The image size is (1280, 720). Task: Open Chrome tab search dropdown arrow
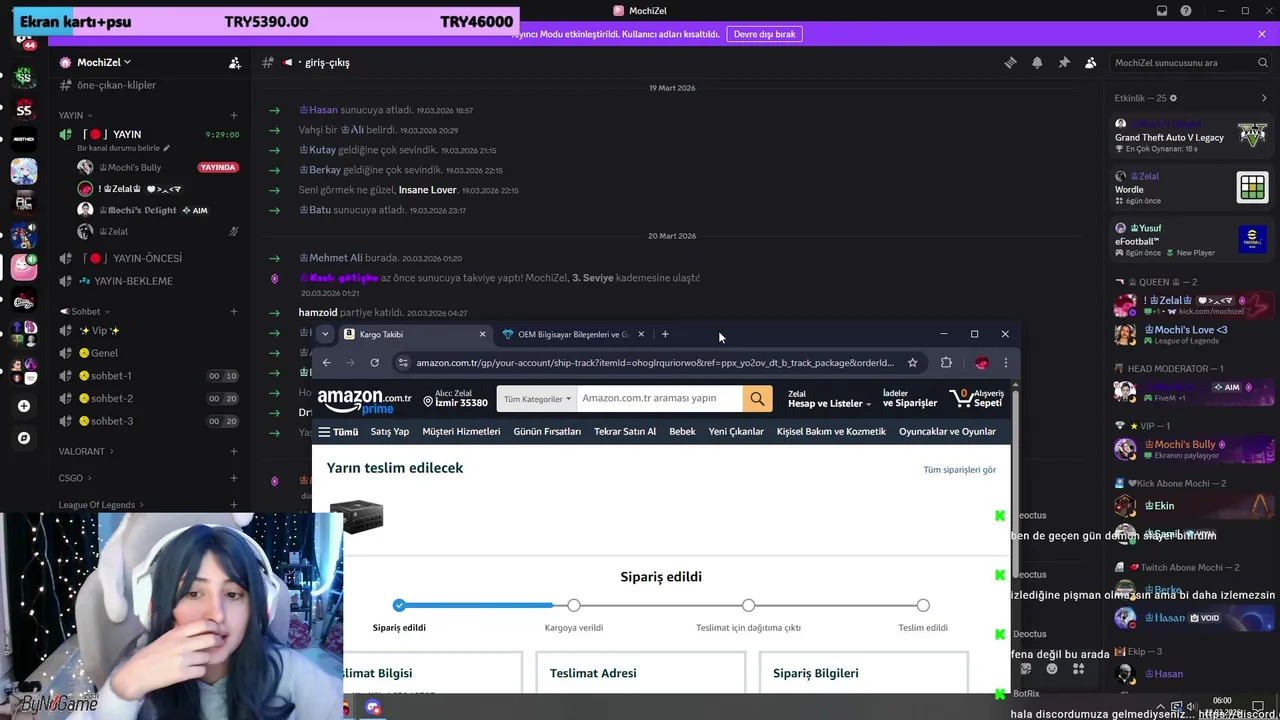(325, 334)
